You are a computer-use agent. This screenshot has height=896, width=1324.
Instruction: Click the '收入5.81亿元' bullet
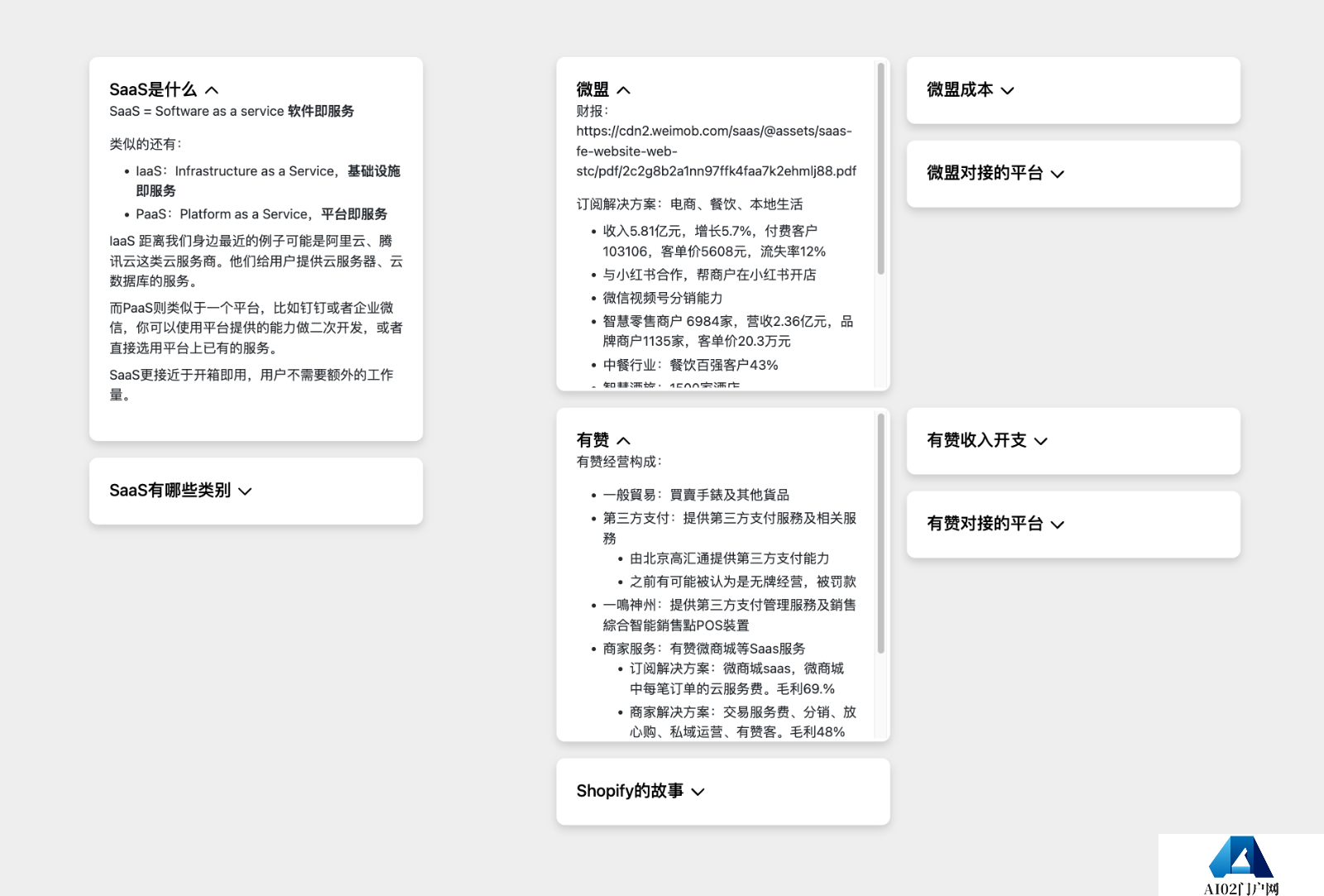(x=714, y=242)
